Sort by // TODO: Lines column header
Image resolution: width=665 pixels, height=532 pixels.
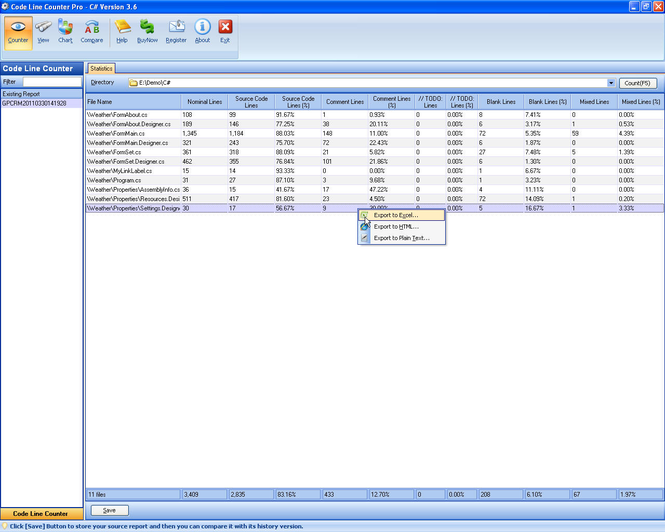(x=430, y=102)
